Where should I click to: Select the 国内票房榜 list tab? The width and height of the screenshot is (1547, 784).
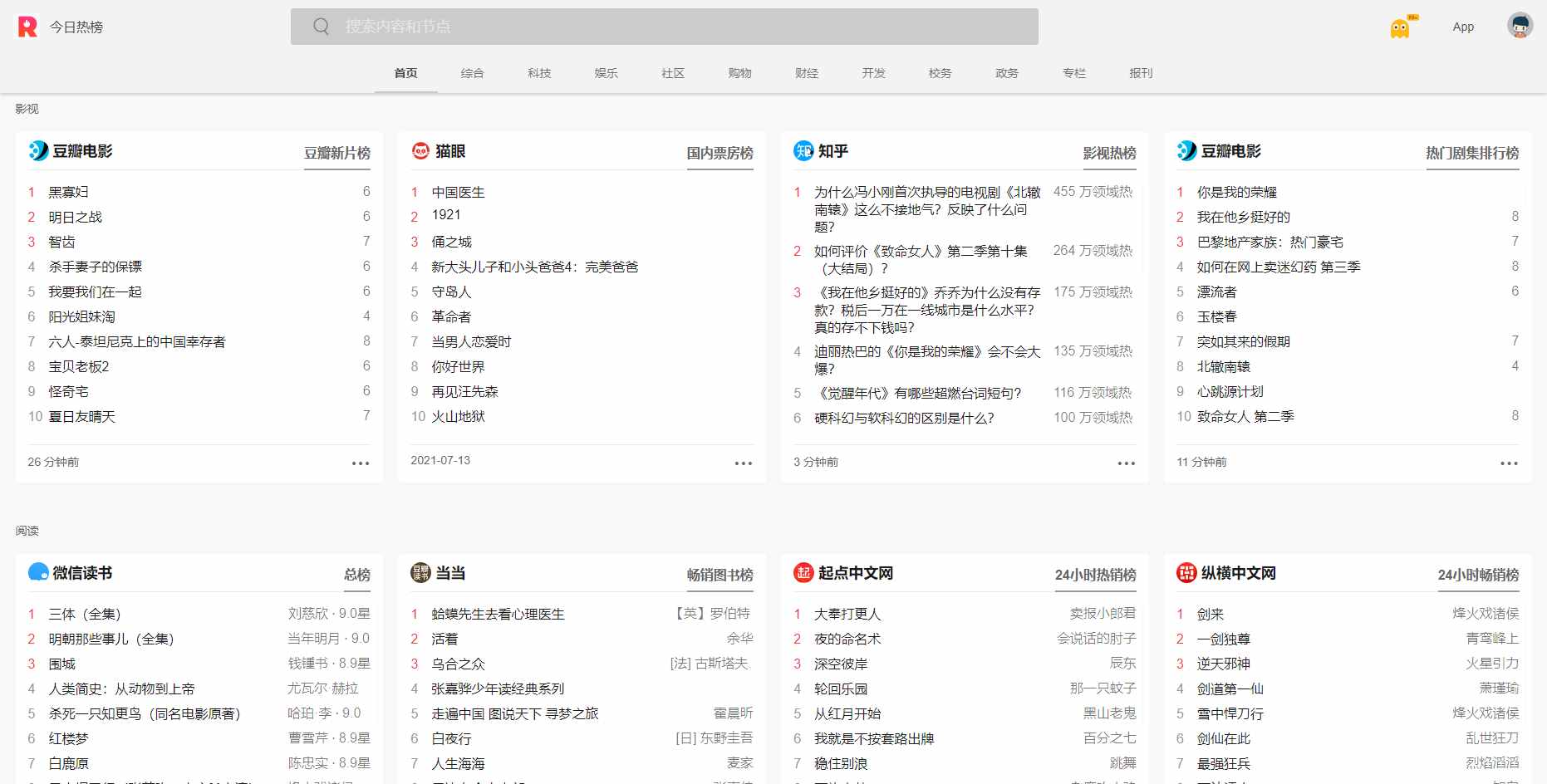(719, 153)
